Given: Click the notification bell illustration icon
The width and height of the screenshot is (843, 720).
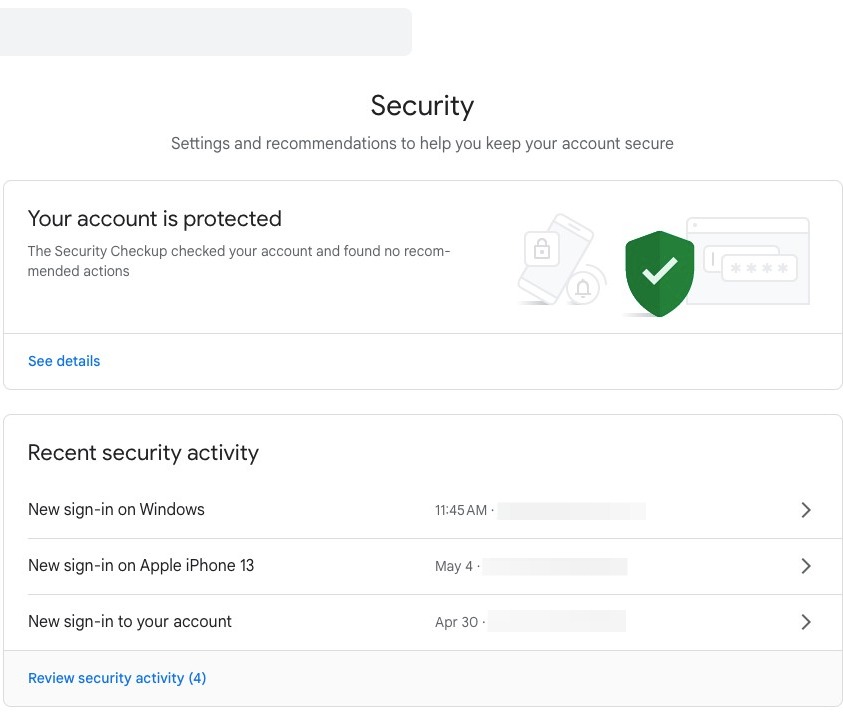Looking at the screenshot, I should click(584, 289).
